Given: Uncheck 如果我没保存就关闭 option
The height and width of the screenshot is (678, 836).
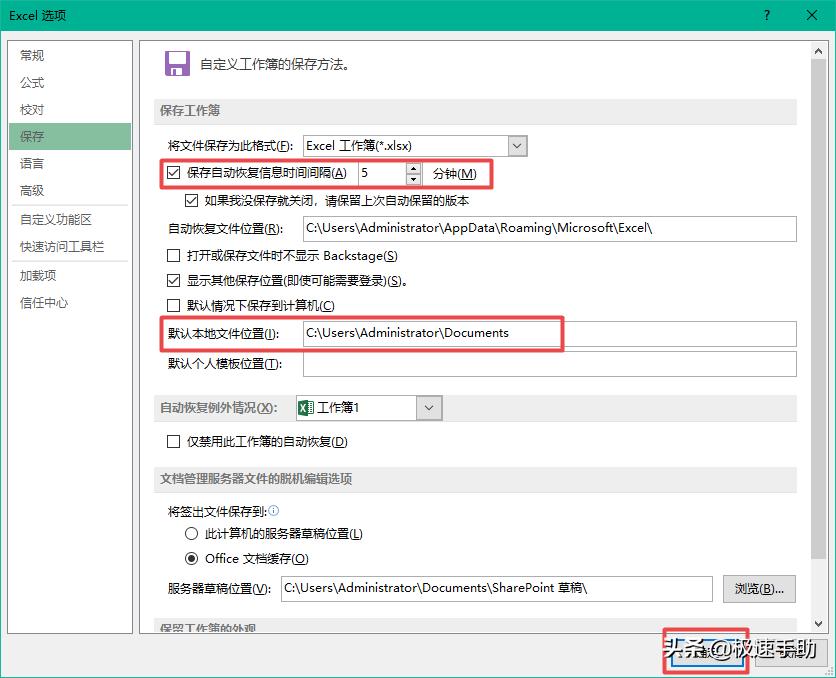Looking at the screenshot, I should click(191, 199).
